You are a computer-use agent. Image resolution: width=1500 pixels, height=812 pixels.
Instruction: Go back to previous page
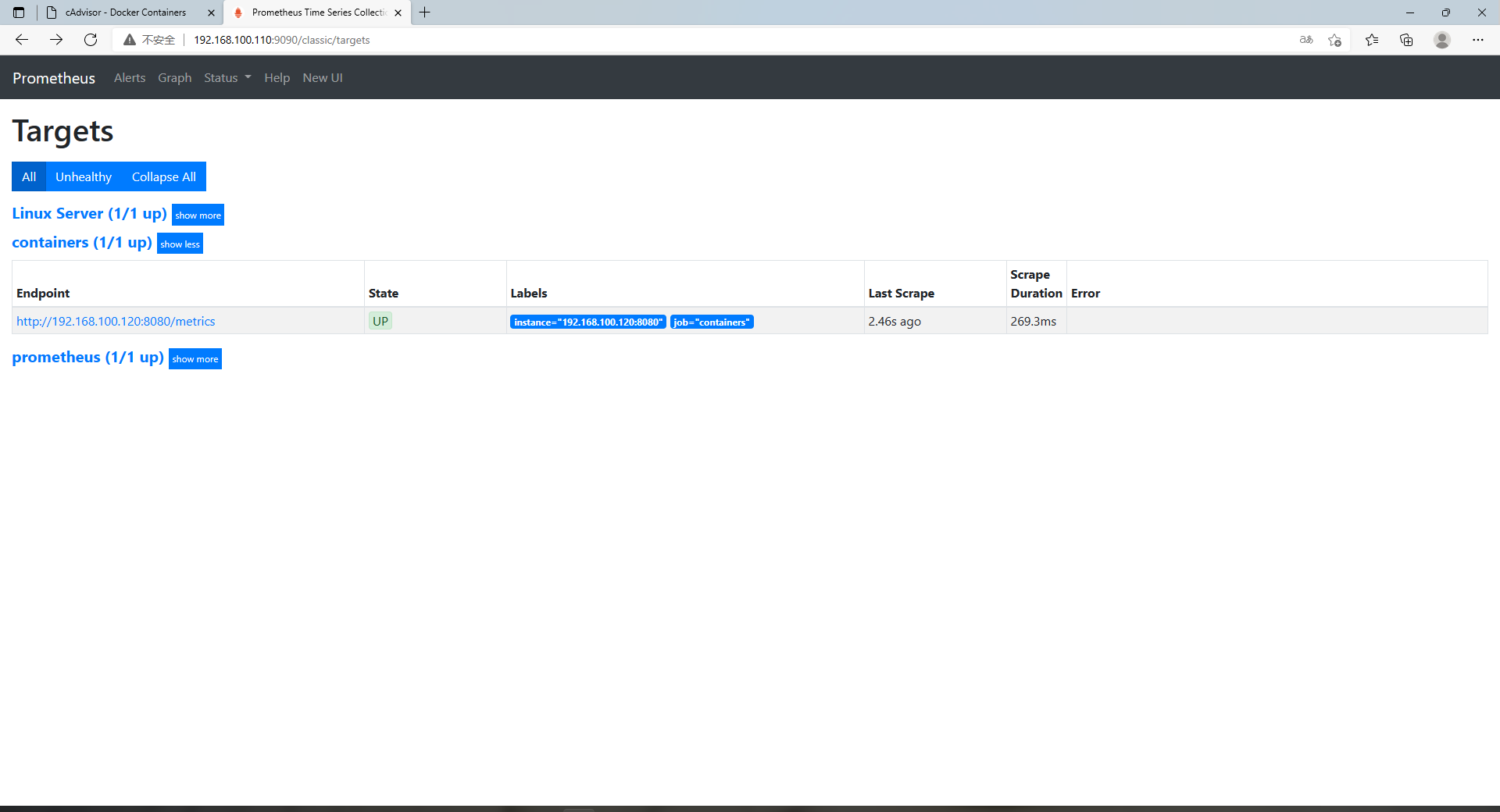click(22, 40)
